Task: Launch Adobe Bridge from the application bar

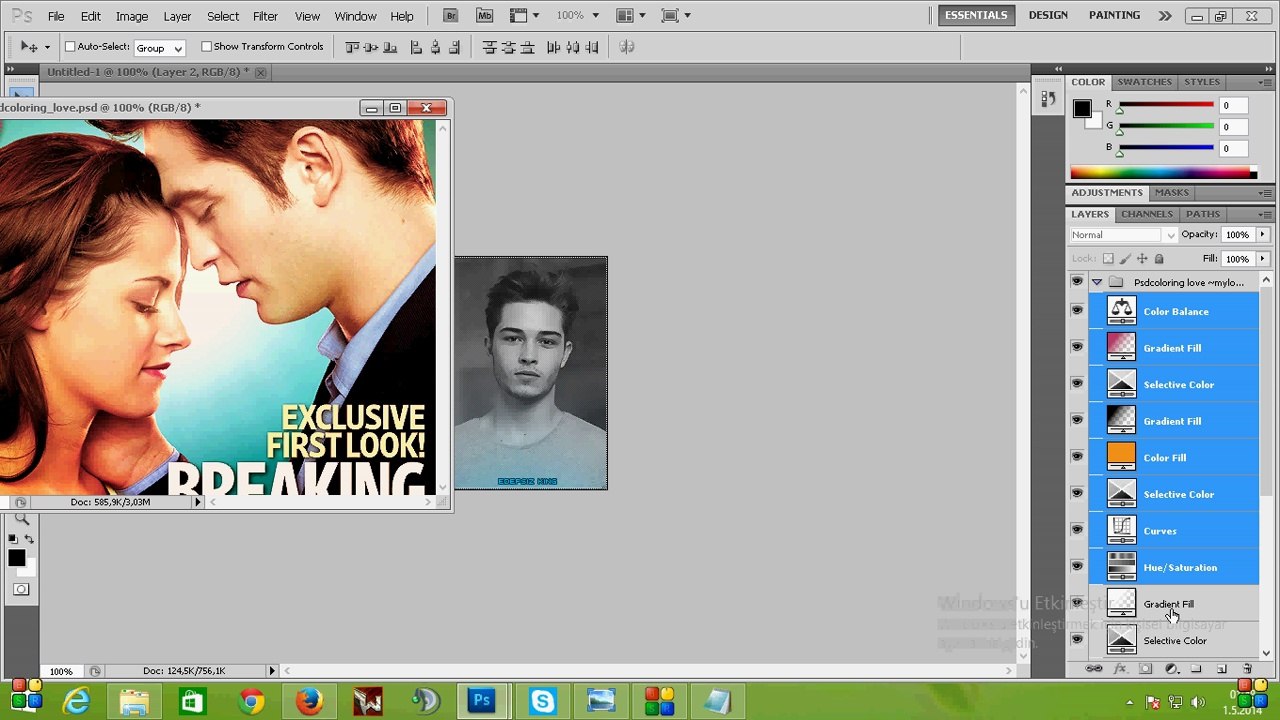Action: coord(451,16)
